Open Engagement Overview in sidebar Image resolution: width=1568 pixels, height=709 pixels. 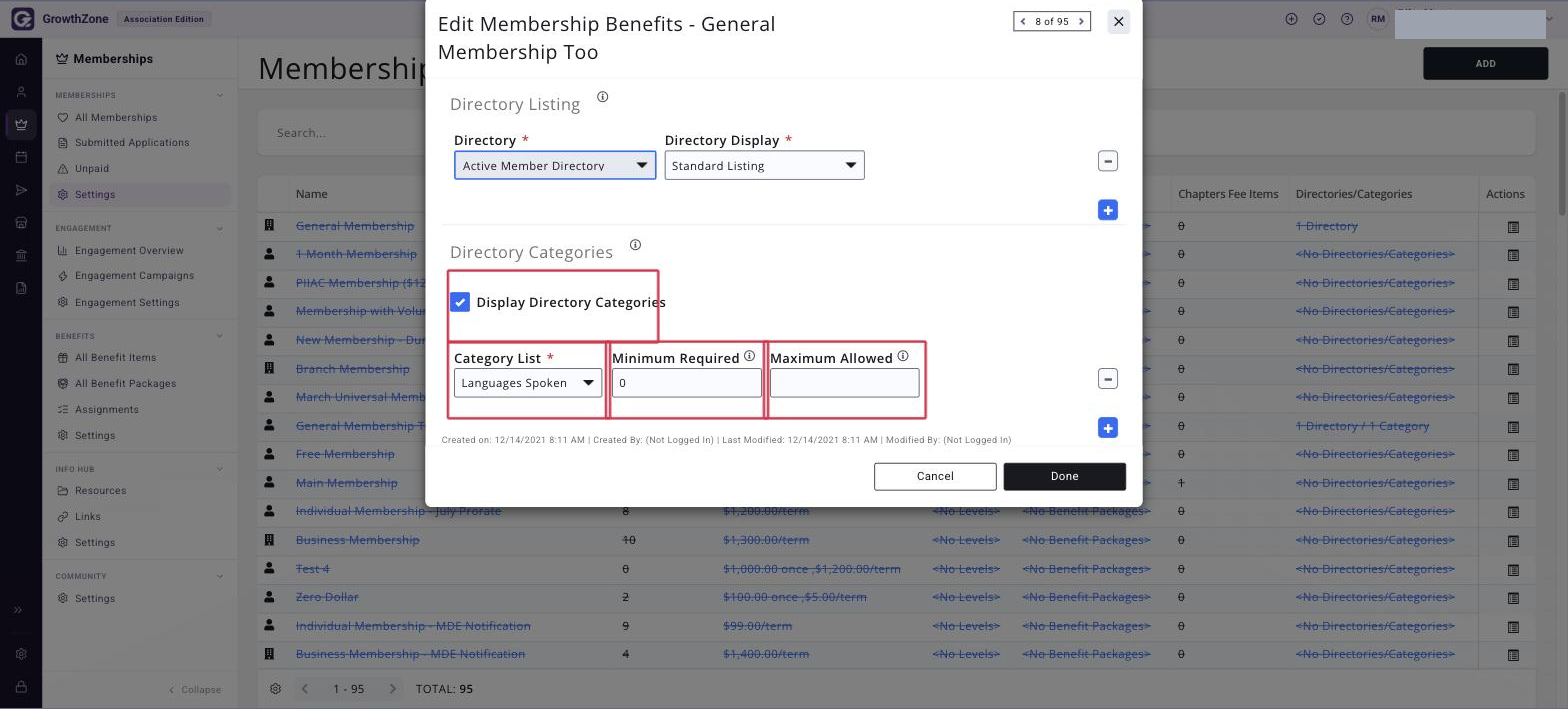[129, 251]
